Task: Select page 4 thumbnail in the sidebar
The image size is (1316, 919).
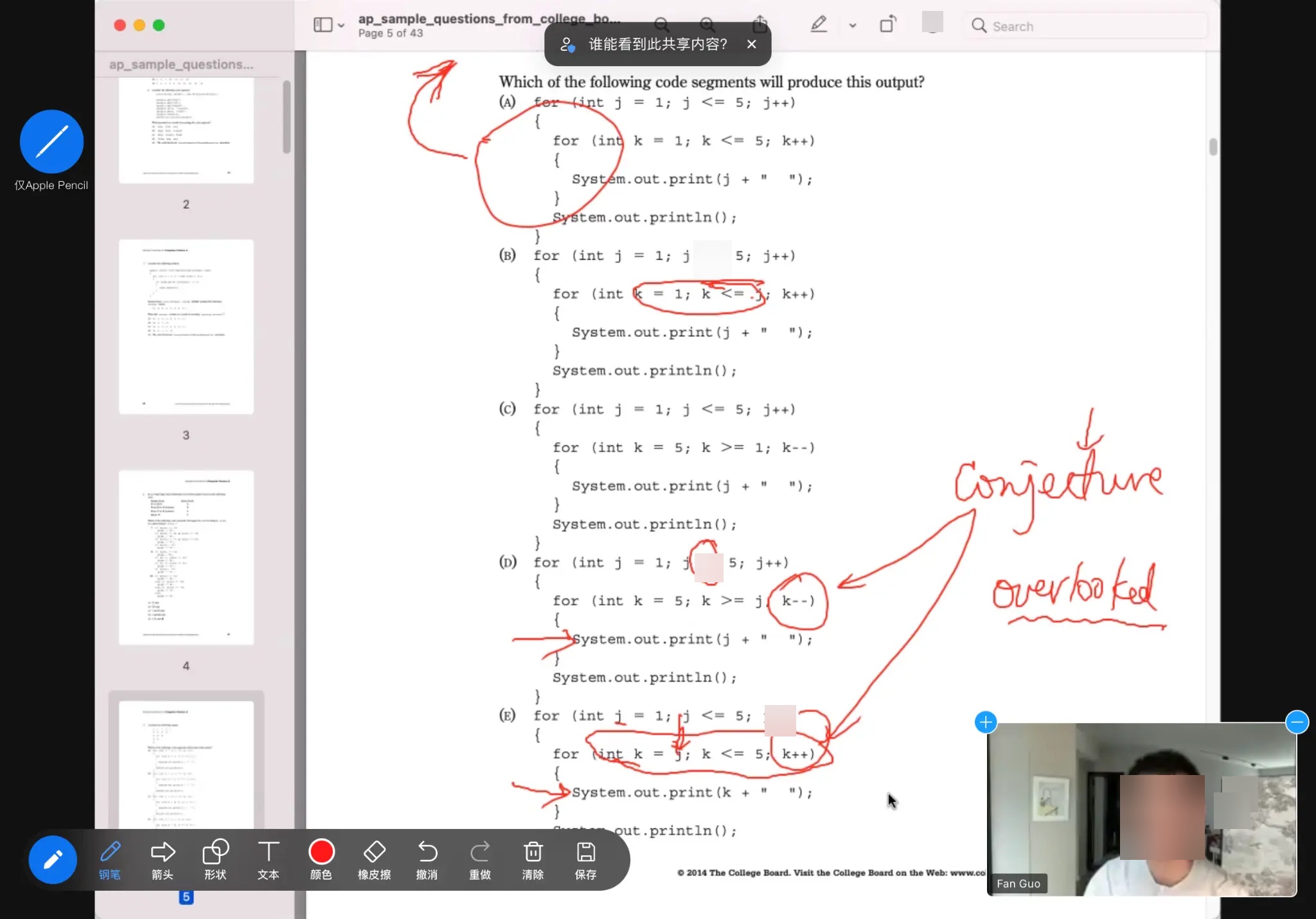Action: click(186, 557)
